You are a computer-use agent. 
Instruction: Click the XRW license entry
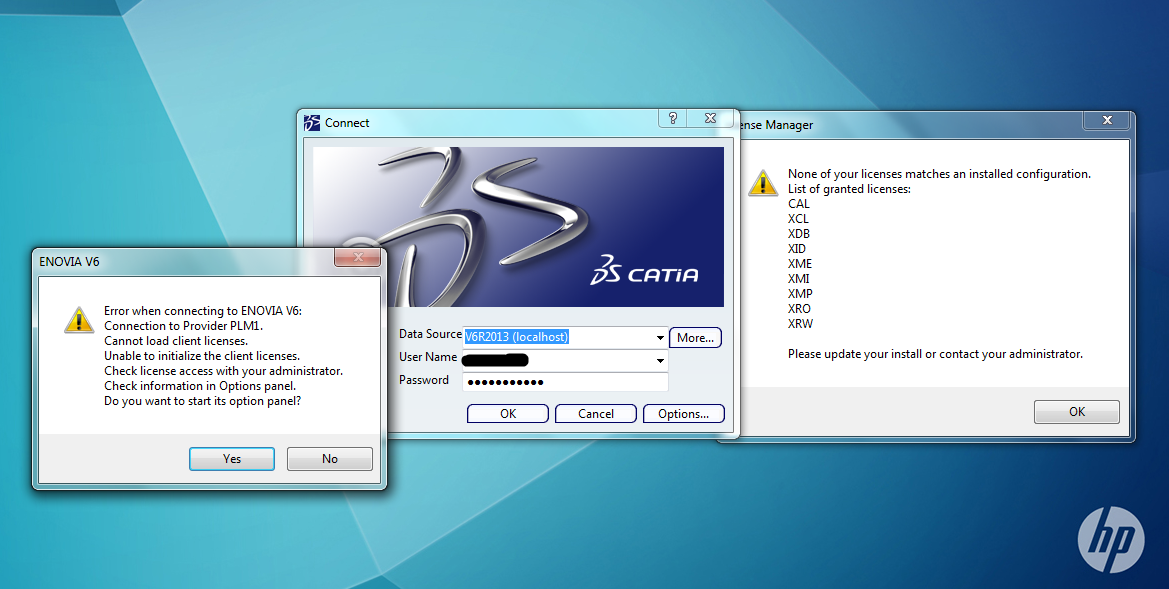click(801, 324)
